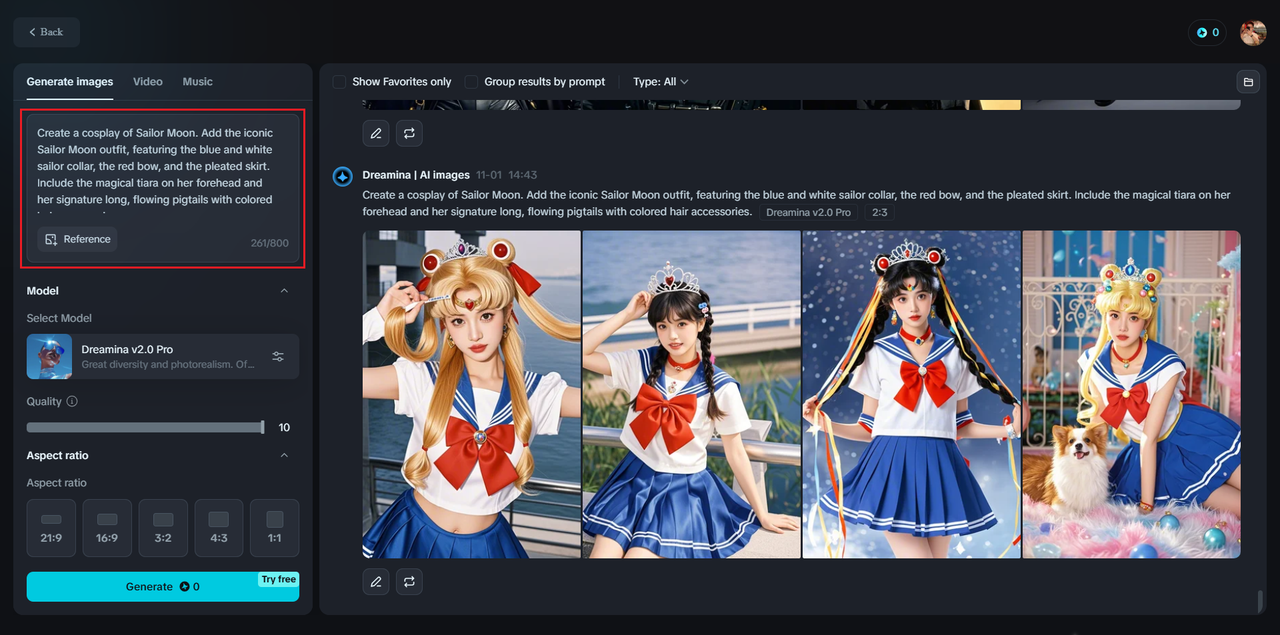Viewport: 1280px width, 635px height.
Task: Adjust the Quality slider handle
Action: [x=262, y=427]
